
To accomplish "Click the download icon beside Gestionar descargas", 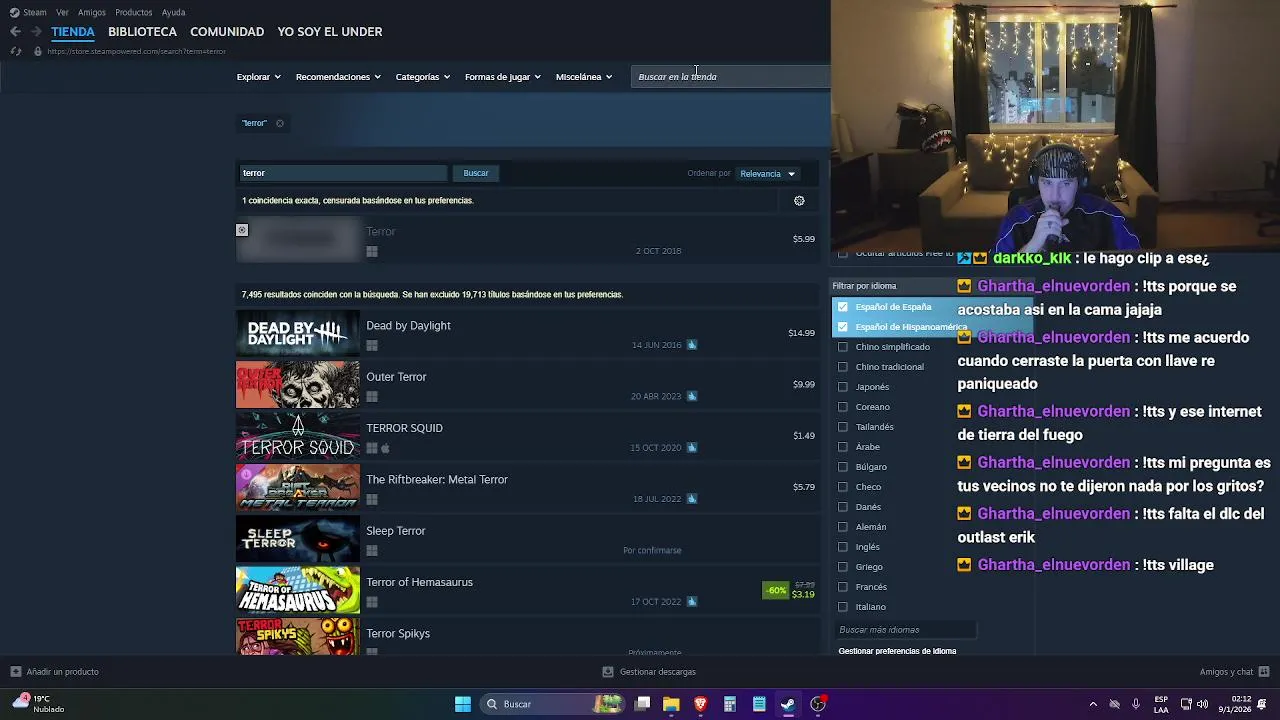I will (x=608, y=672).
